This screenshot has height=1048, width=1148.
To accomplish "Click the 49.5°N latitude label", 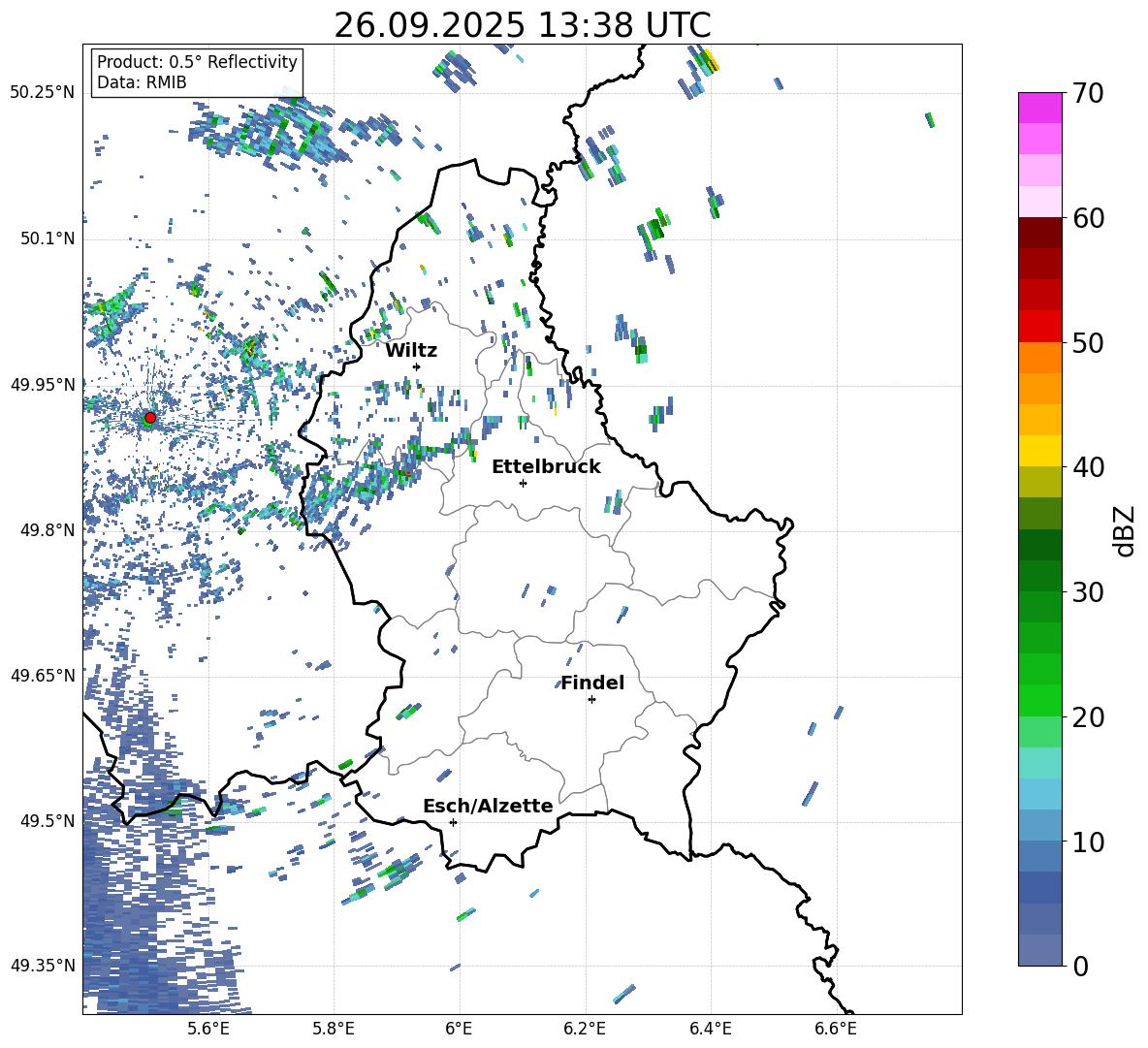I will pos(48,821).
